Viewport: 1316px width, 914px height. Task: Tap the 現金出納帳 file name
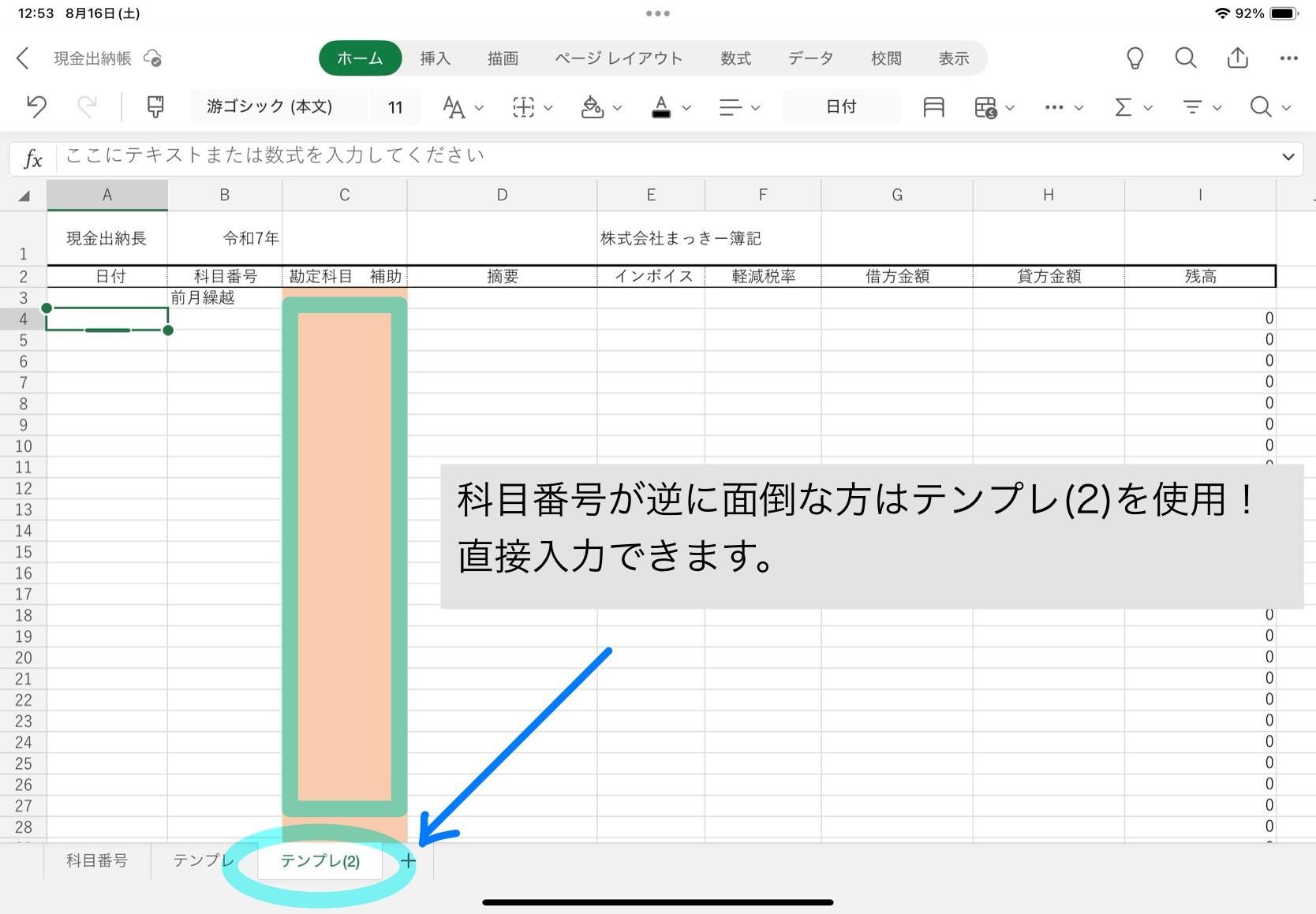pyautogui.click(x=92, y=58)
